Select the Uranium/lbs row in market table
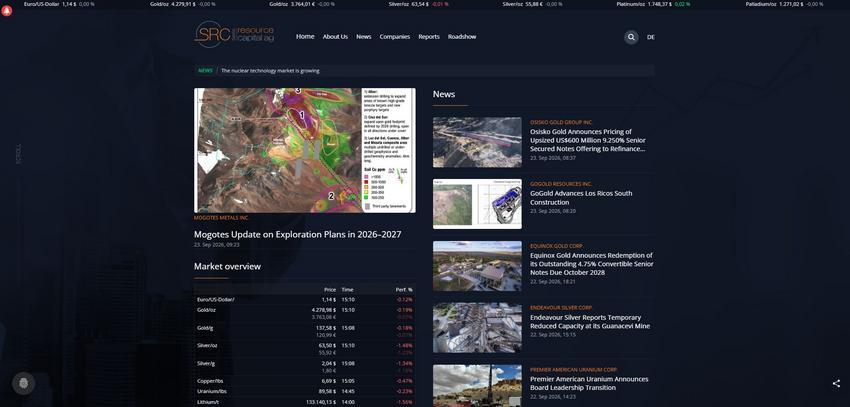 coord(305,391)
